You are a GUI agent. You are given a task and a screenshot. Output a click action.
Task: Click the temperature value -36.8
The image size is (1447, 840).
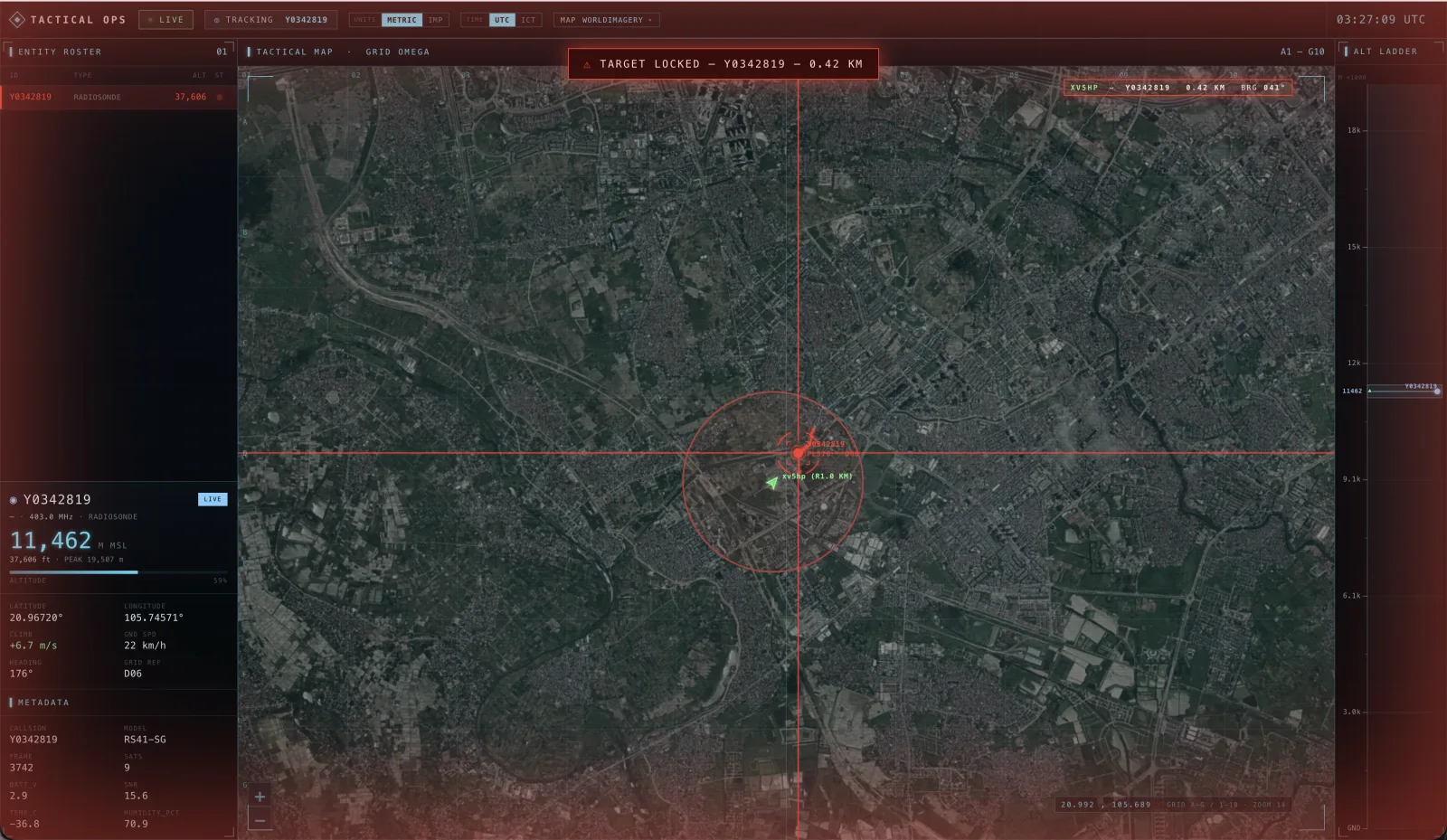(24, 824)
